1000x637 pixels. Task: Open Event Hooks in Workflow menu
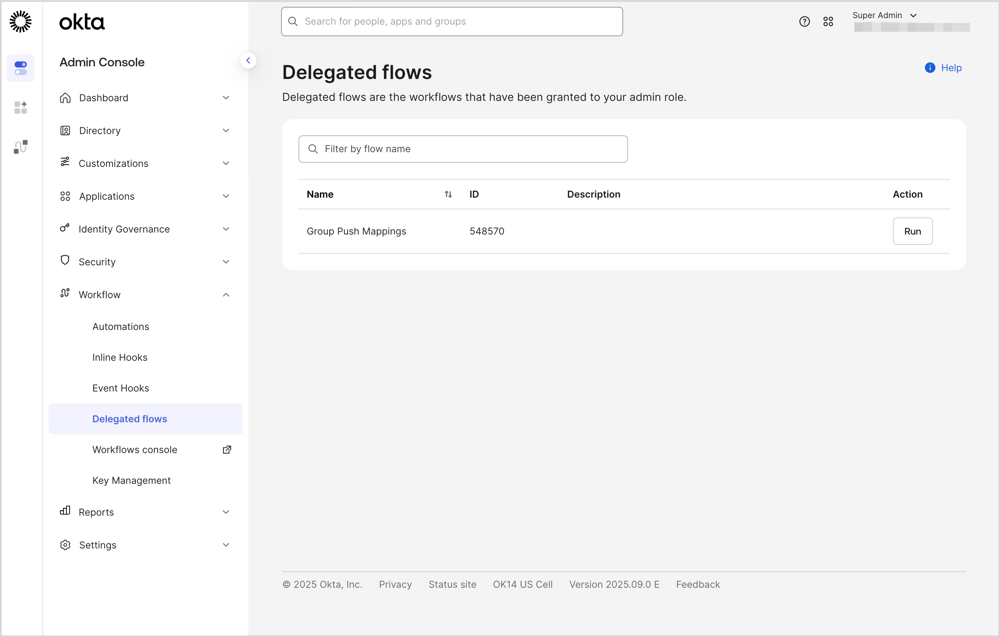(x=121, y=388)
